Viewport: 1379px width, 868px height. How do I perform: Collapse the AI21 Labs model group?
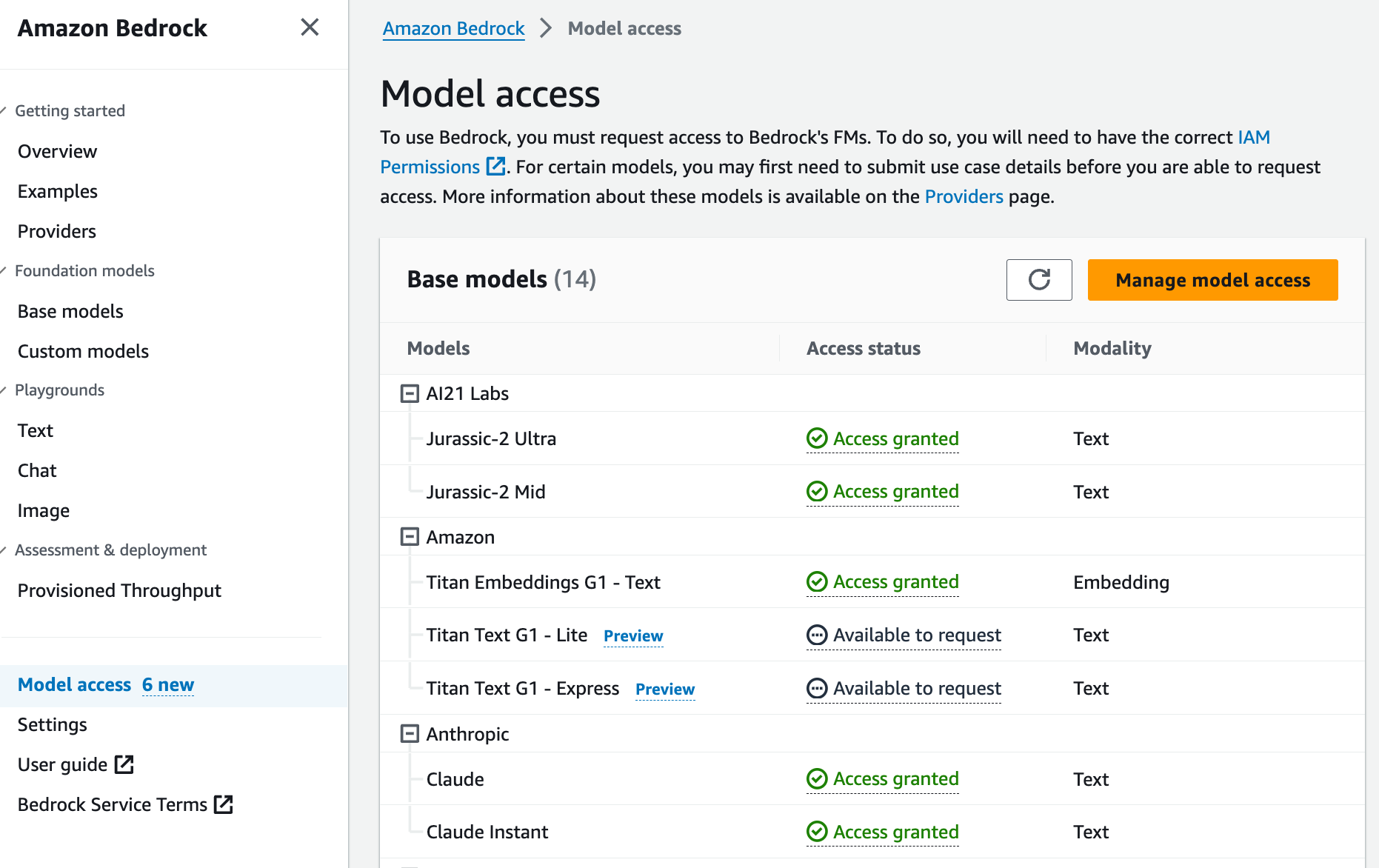click(409, 393)
